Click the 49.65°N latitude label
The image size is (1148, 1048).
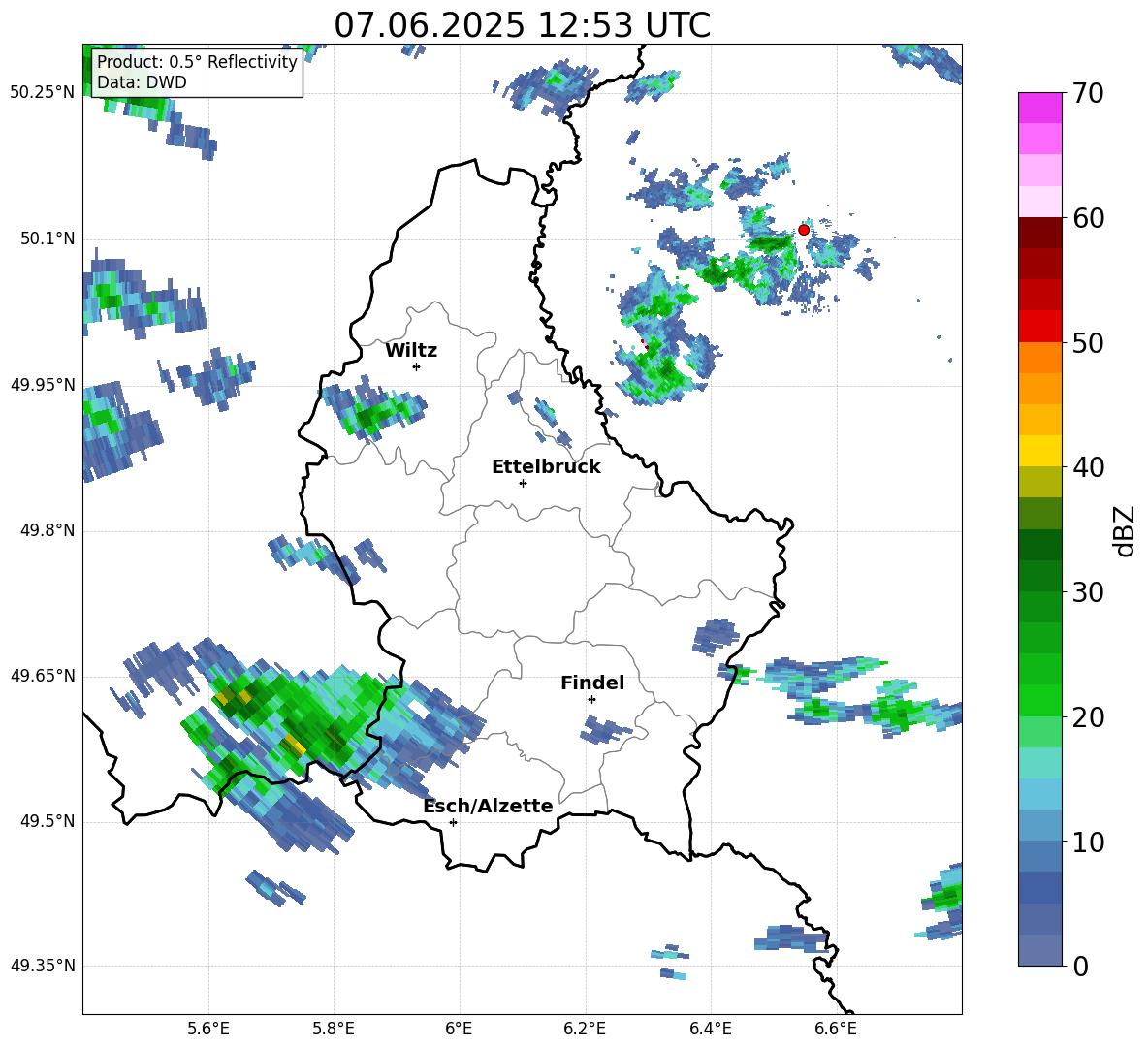coord(42,676)
